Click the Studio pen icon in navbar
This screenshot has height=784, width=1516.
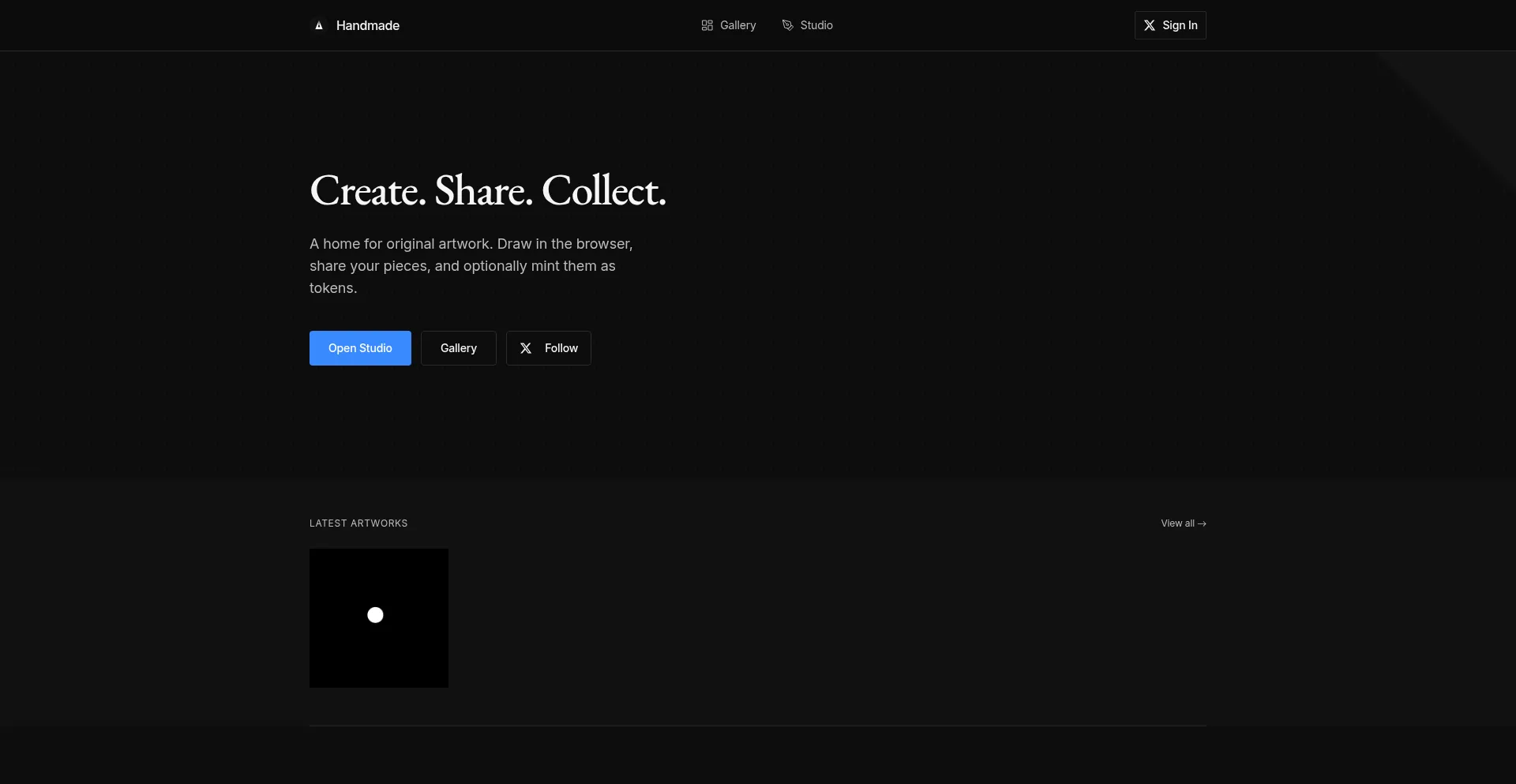tap(787, 25)
